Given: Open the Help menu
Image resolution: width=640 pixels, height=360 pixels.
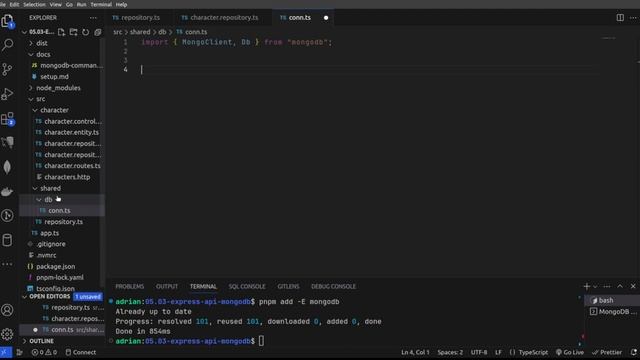Looking at the screenshot, I should pos(121,4).
